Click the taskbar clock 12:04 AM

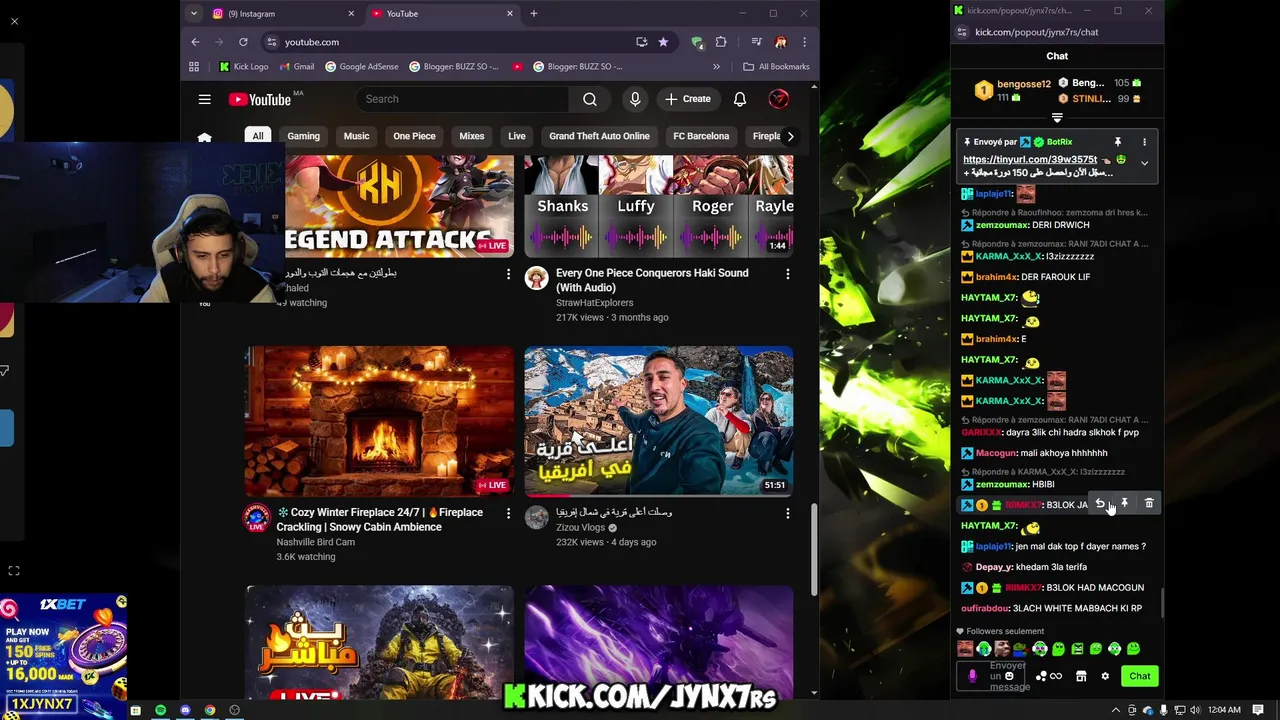coord(1226,710)
